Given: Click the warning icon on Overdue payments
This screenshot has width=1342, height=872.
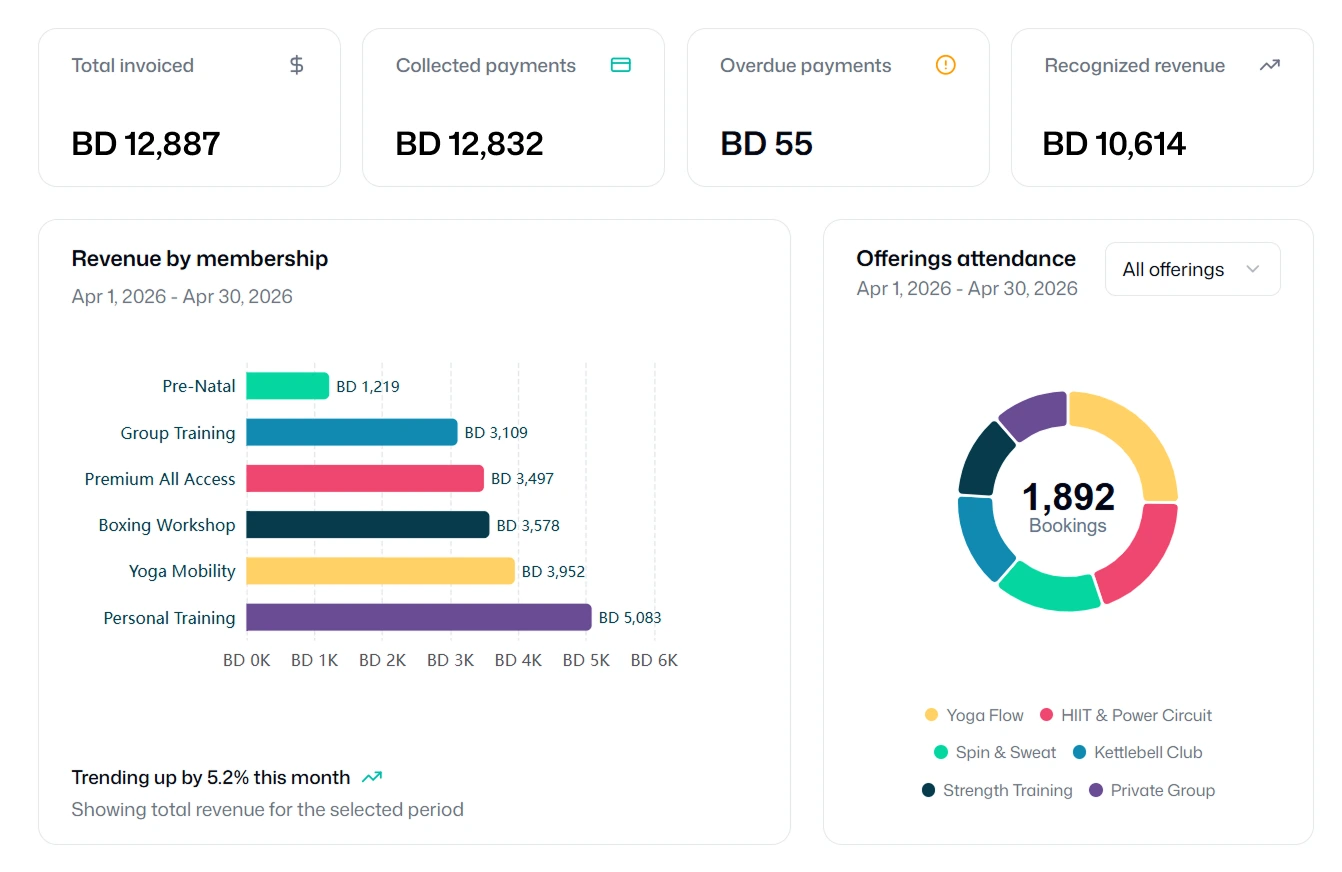Looking at the screenshot, I should pyautogui.click(x=946, y=65).
